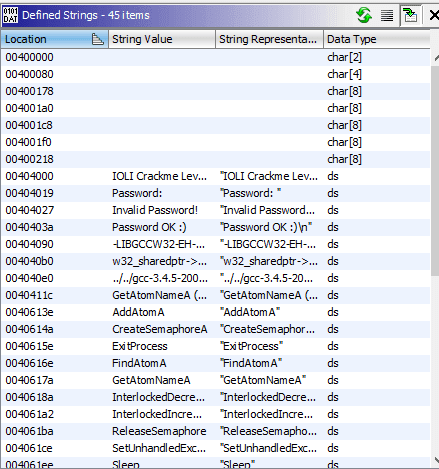
Task: Select location 004001f0 row
Action: pyautogui.click(x=215, y=142)
